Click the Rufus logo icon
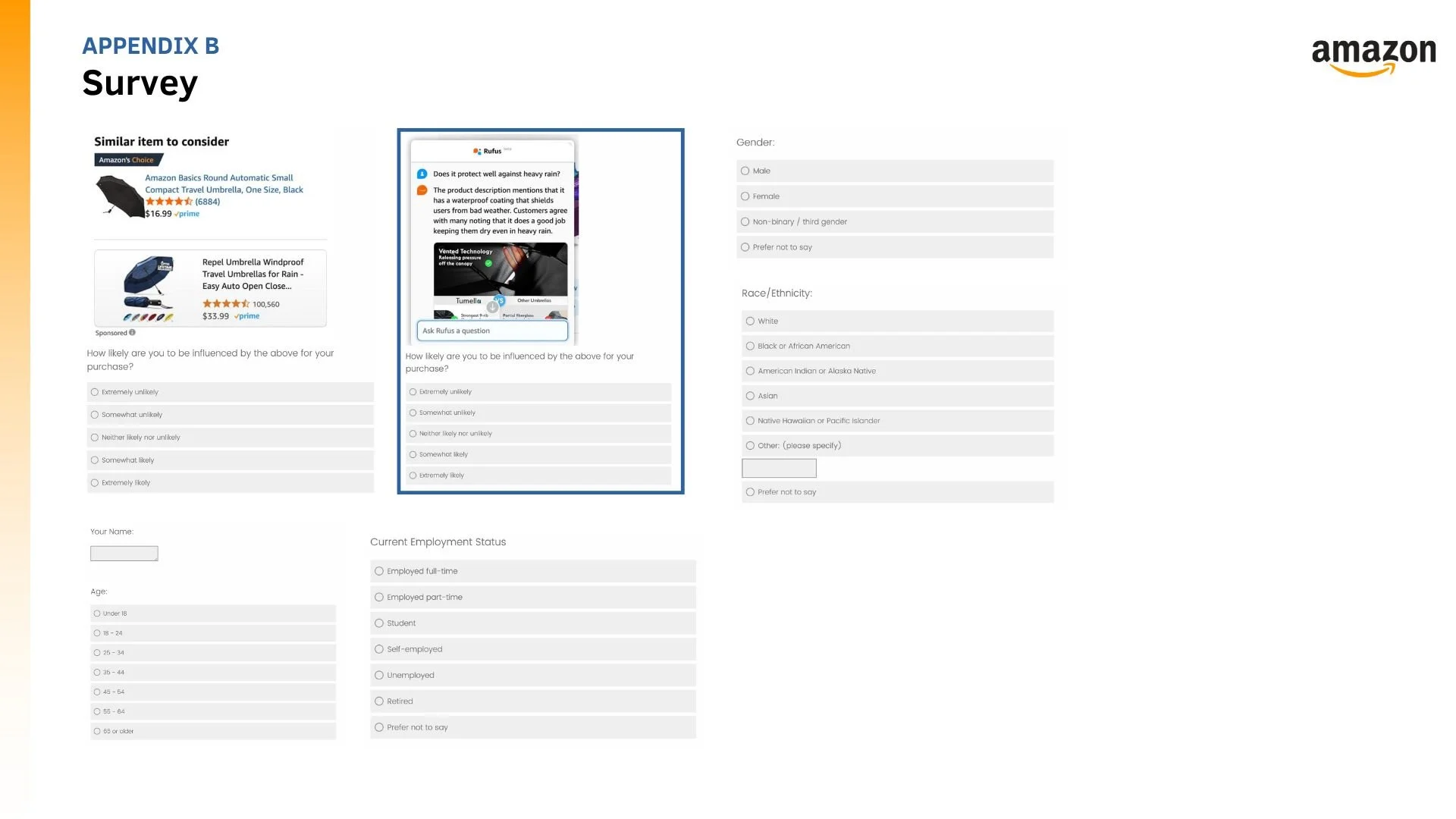 pos(477,151)
